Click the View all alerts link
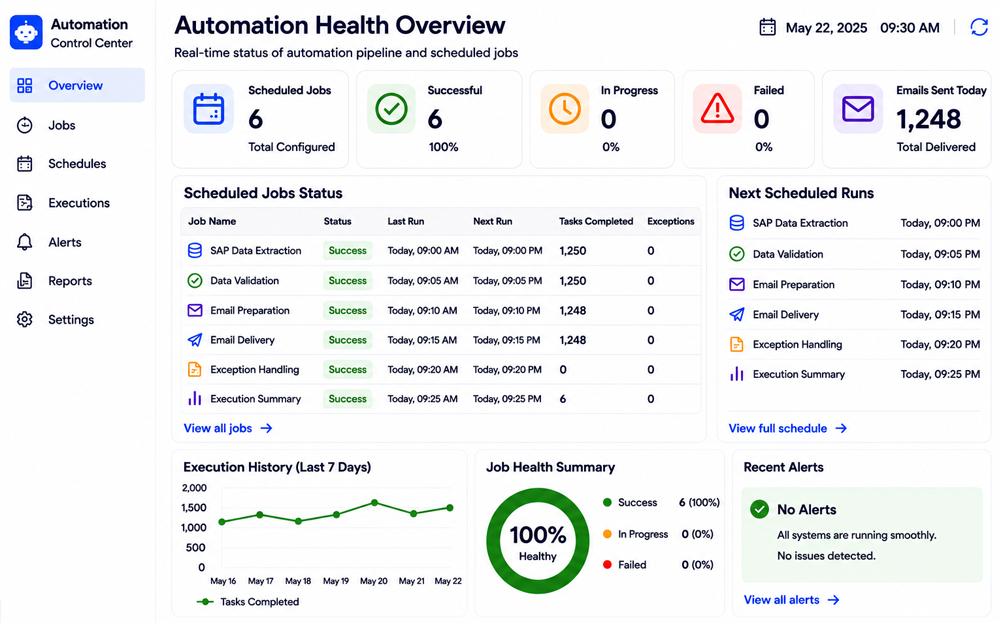The height and width of the screenshot is (623, 1000). [791, 600]
